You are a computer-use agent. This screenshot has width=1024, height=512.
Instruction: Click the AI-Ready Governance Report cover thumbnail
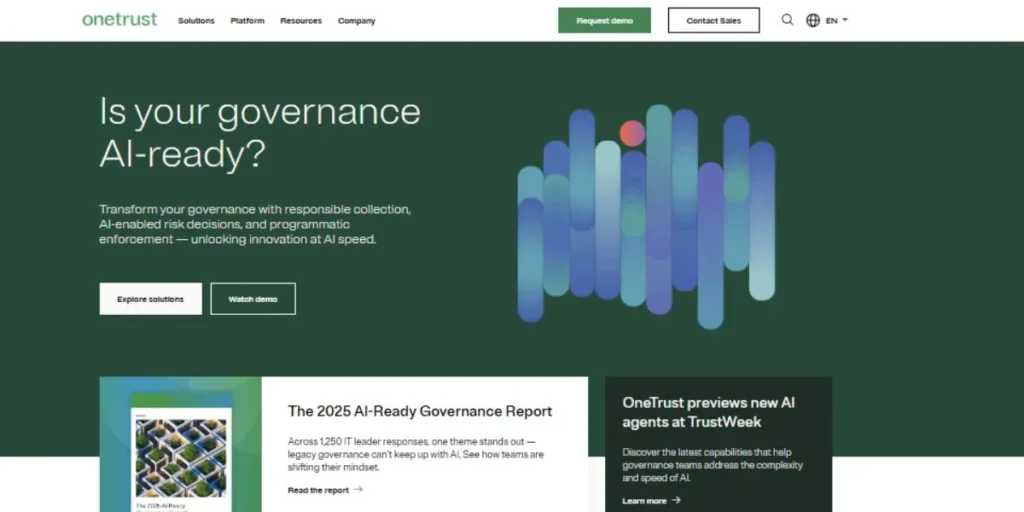[x=181, y=455]
